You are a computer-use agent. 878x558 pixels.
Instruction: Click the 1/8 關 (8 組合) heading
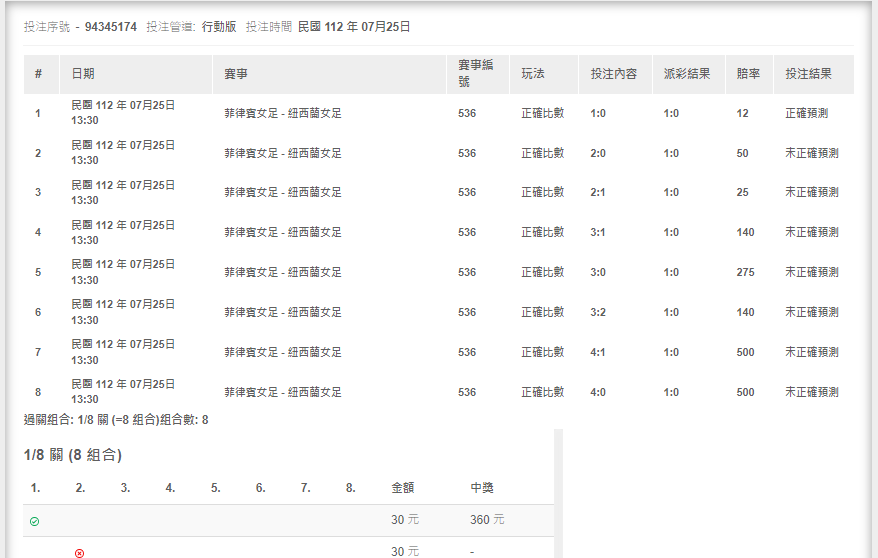pos(73,455)
